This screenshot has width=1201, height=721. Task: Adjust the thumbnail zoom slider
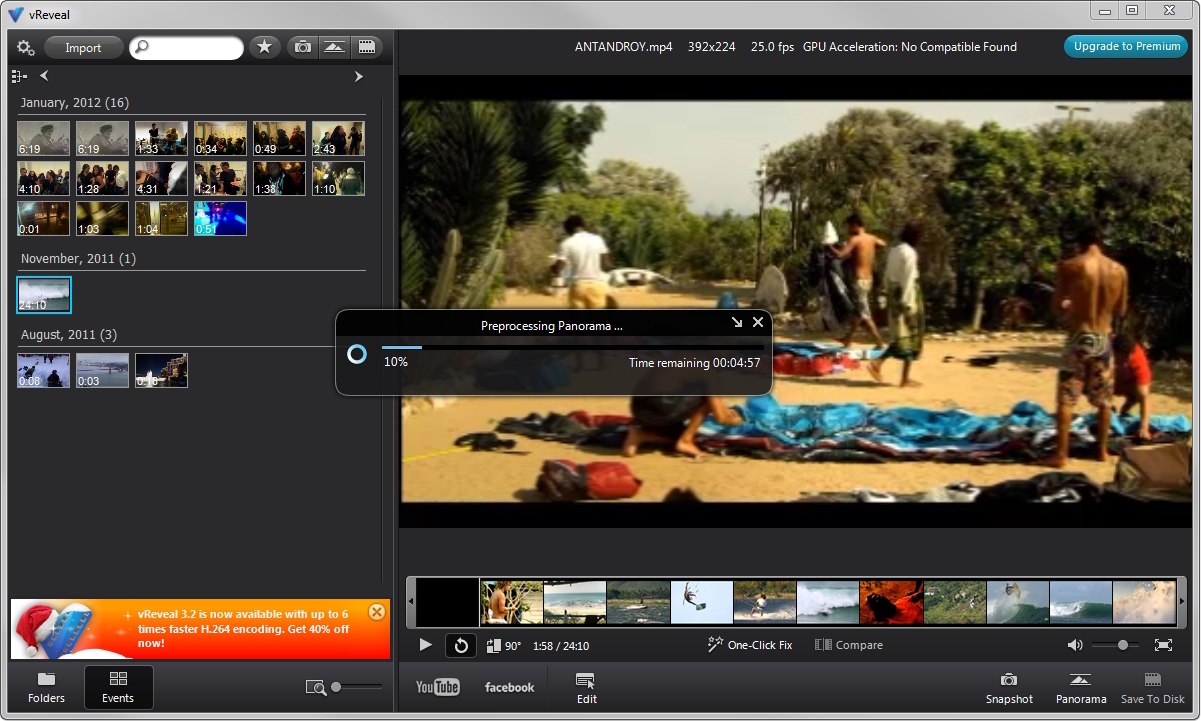(x=357, y=686)
